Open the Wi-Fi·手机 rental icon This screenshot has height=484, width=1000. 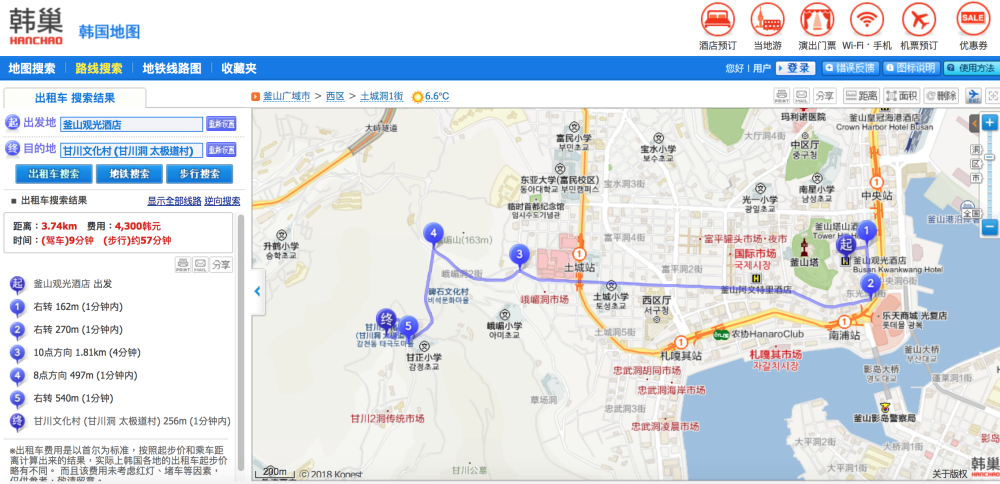867,20
